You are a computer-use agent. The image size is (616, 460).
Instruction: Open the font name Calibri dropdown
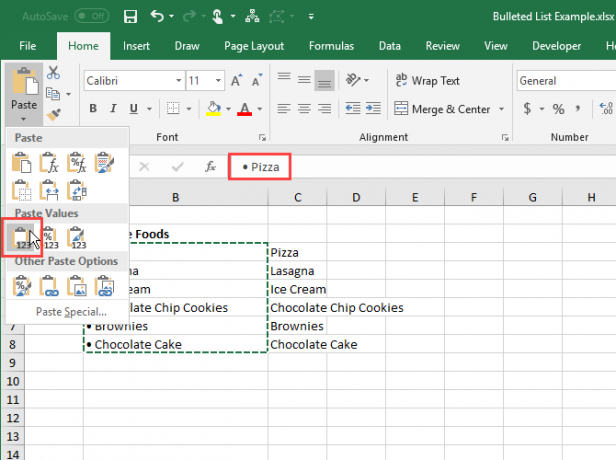tap(178, 81)
